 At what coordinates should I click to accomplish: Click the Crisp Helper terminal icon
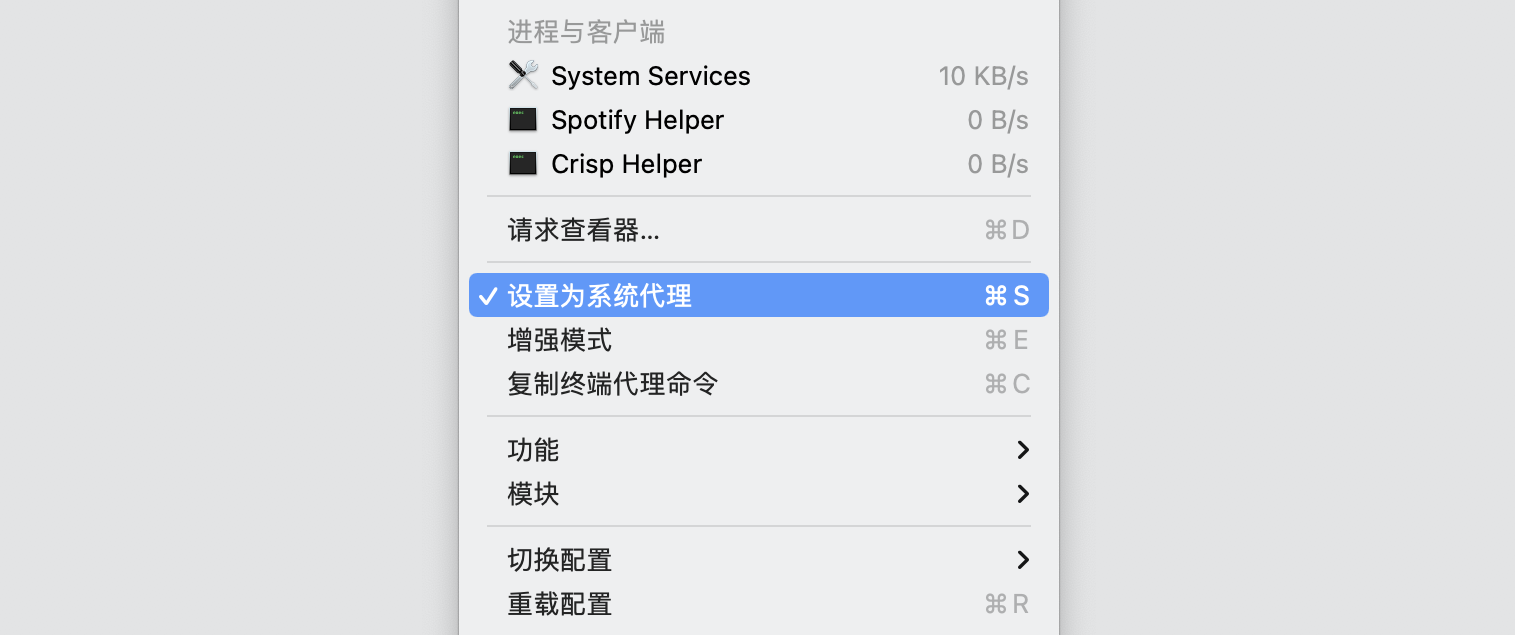[523, 164]
